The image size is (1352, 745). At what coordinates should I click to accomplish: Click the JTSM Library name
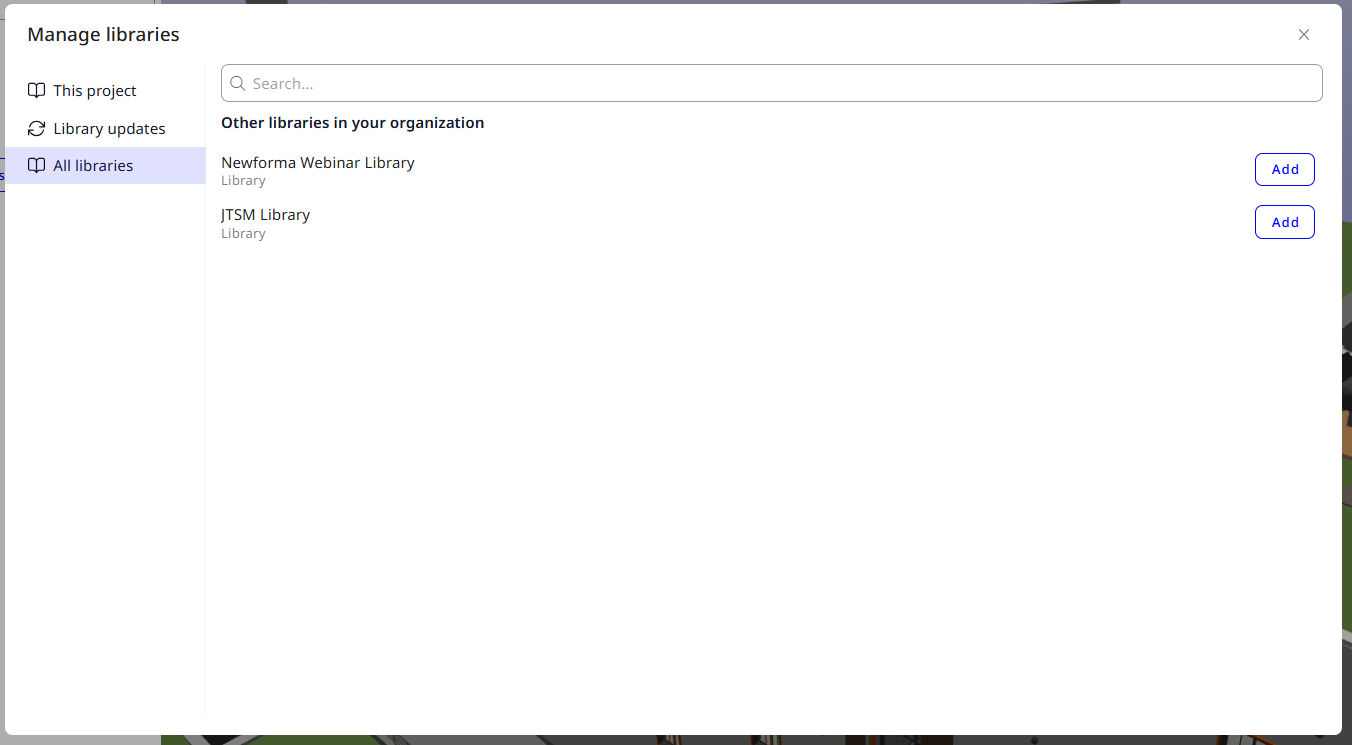pos(266,215)
